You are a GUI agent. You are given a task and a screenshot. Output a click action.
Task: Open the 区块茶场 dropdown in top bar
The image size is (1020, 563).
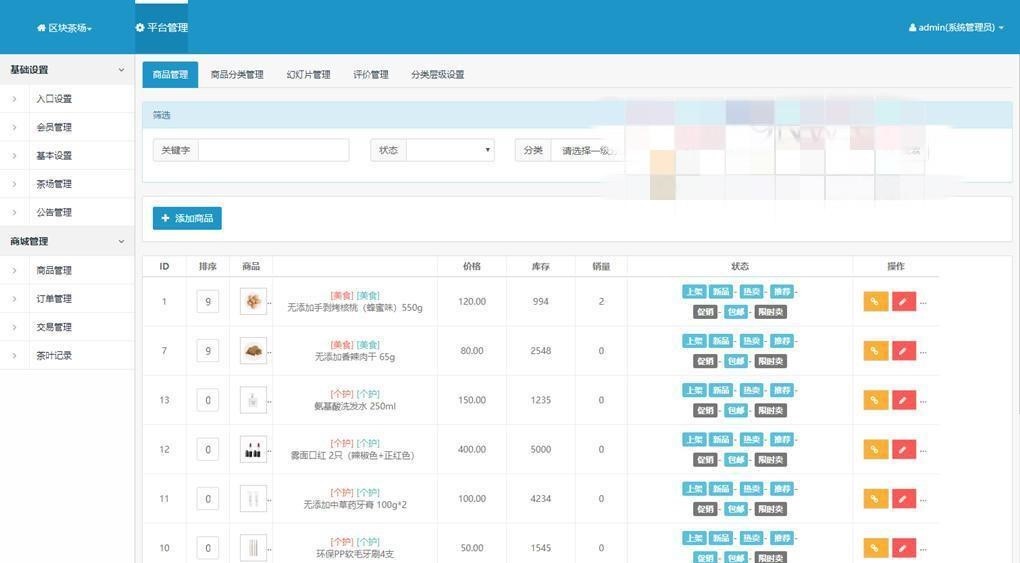[x=64, y=28]
